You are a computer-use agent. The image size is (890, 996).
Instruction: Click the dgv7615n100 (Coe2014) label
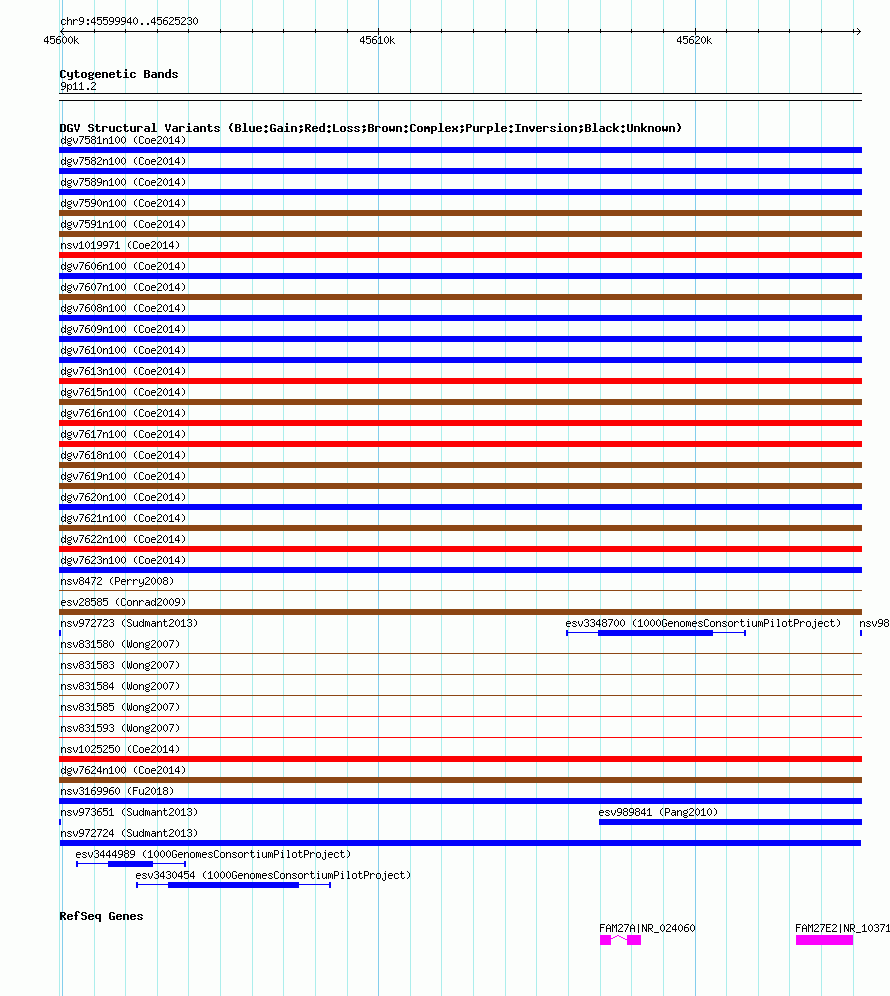(x=123, y=392)
